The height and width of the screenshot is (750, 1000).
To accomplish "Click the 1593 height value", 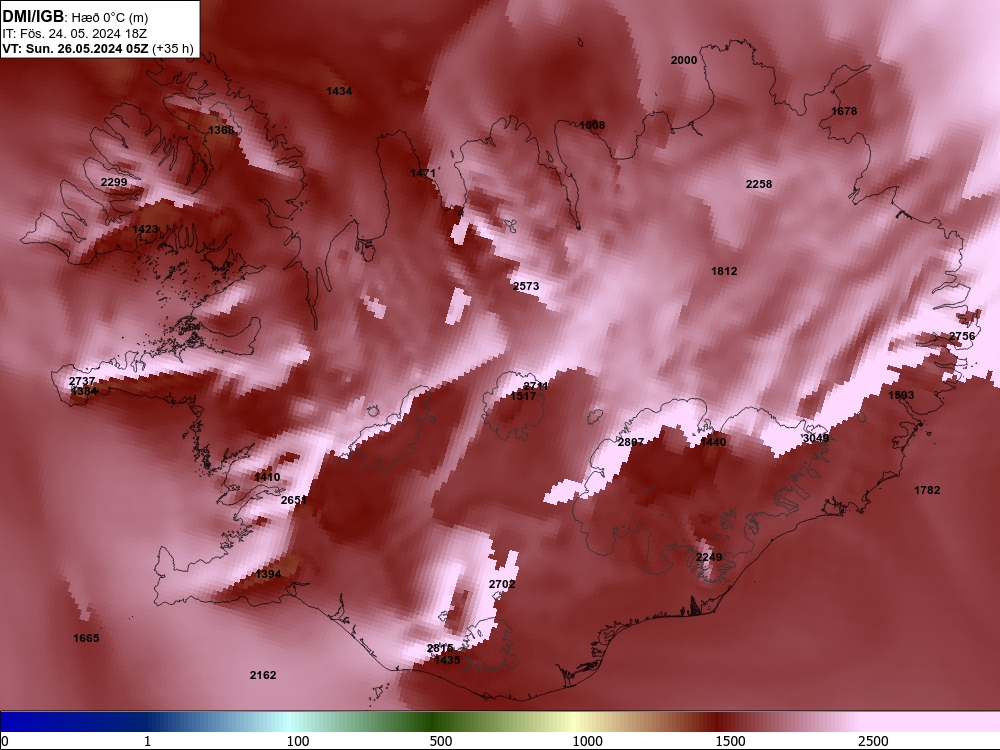I will pyautogui.click(x=901, y=395).
